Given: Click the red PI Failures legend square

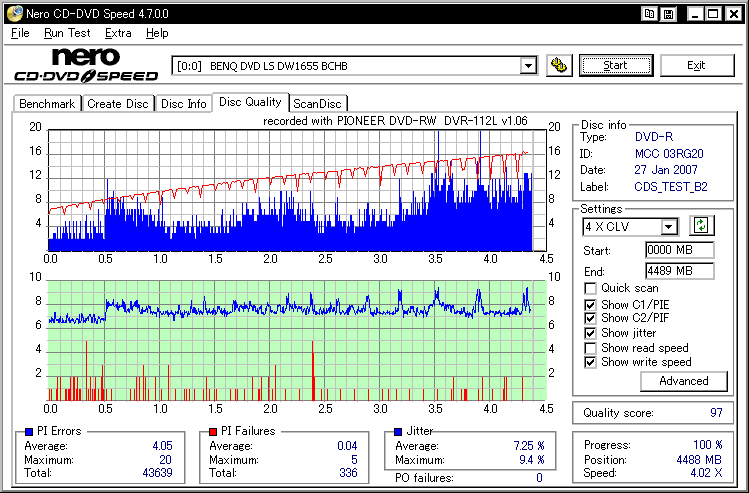Looking at the screenshot, I should [213, 432].
